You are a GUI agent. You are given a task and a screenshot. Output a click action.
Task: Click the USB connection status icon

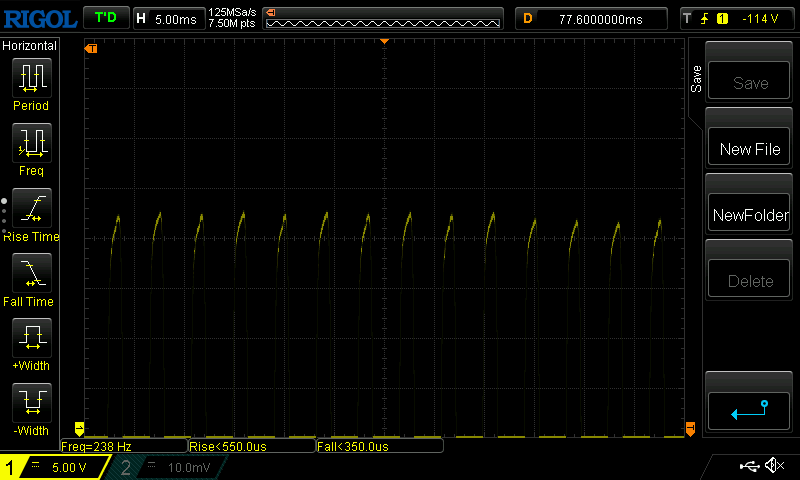[749, 466]
